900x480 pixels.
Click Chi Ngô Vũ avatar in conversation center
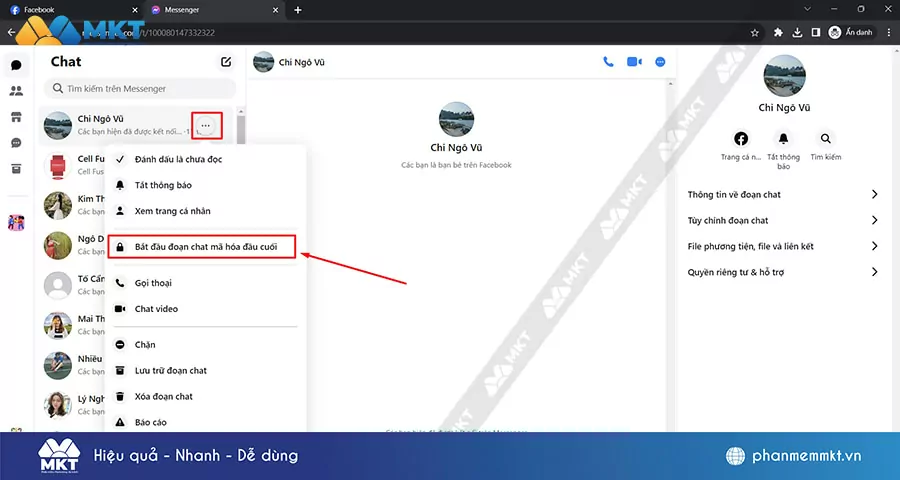coord(456,119)
